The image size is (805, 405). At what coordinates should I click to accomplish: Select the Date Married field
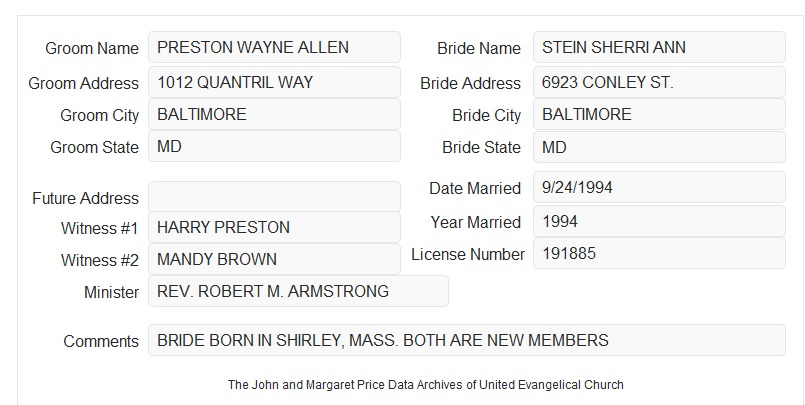click(x=659, y=187)
